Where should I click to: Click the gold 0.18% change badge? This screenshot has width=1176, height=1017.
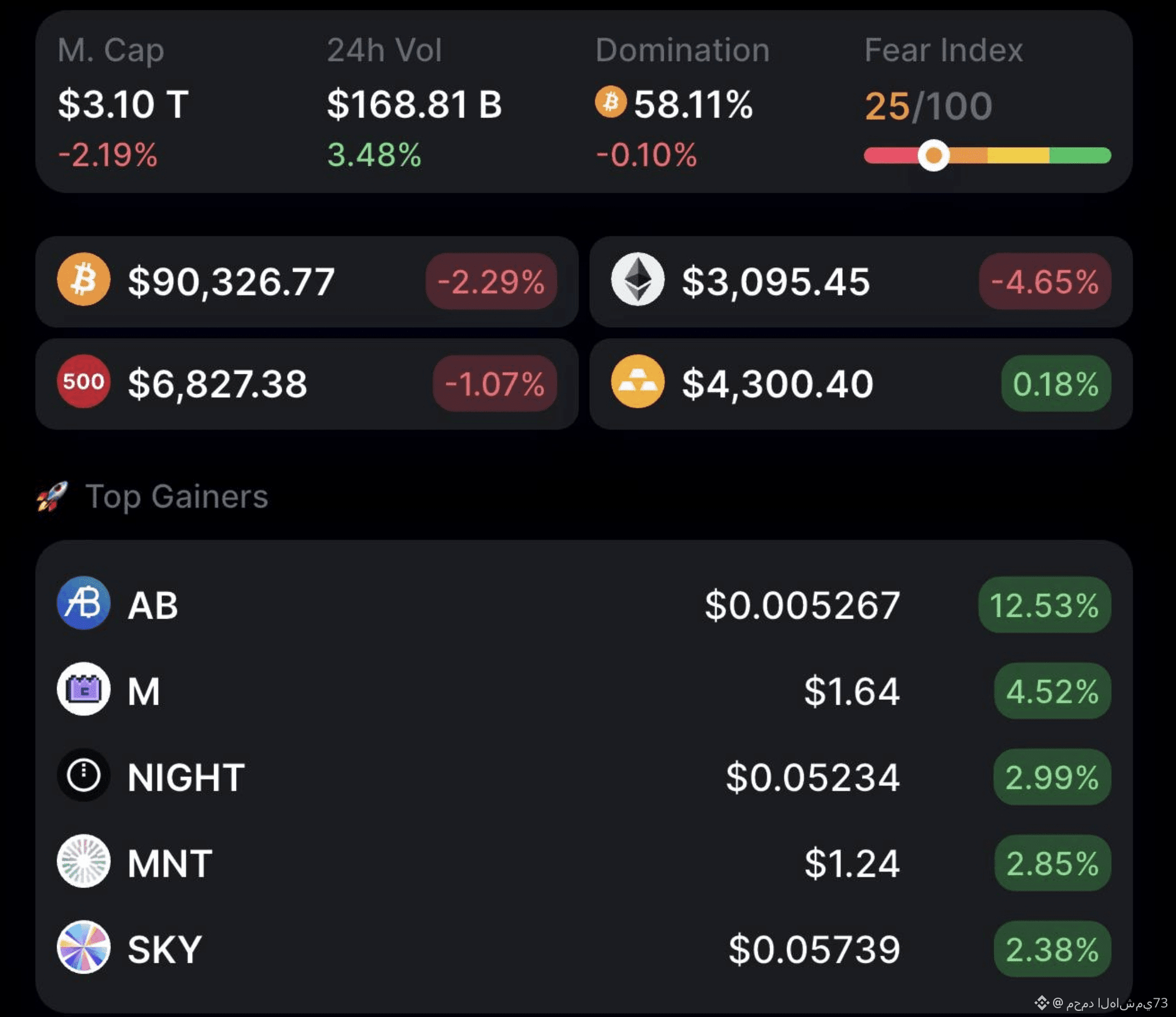tap(1056, 384)
